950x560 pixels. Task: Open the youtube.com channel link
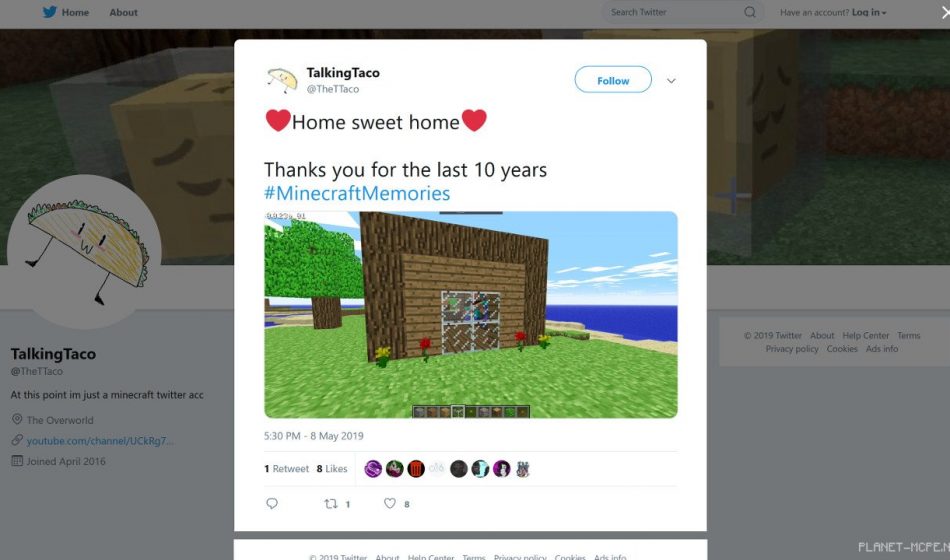point(100,441)
